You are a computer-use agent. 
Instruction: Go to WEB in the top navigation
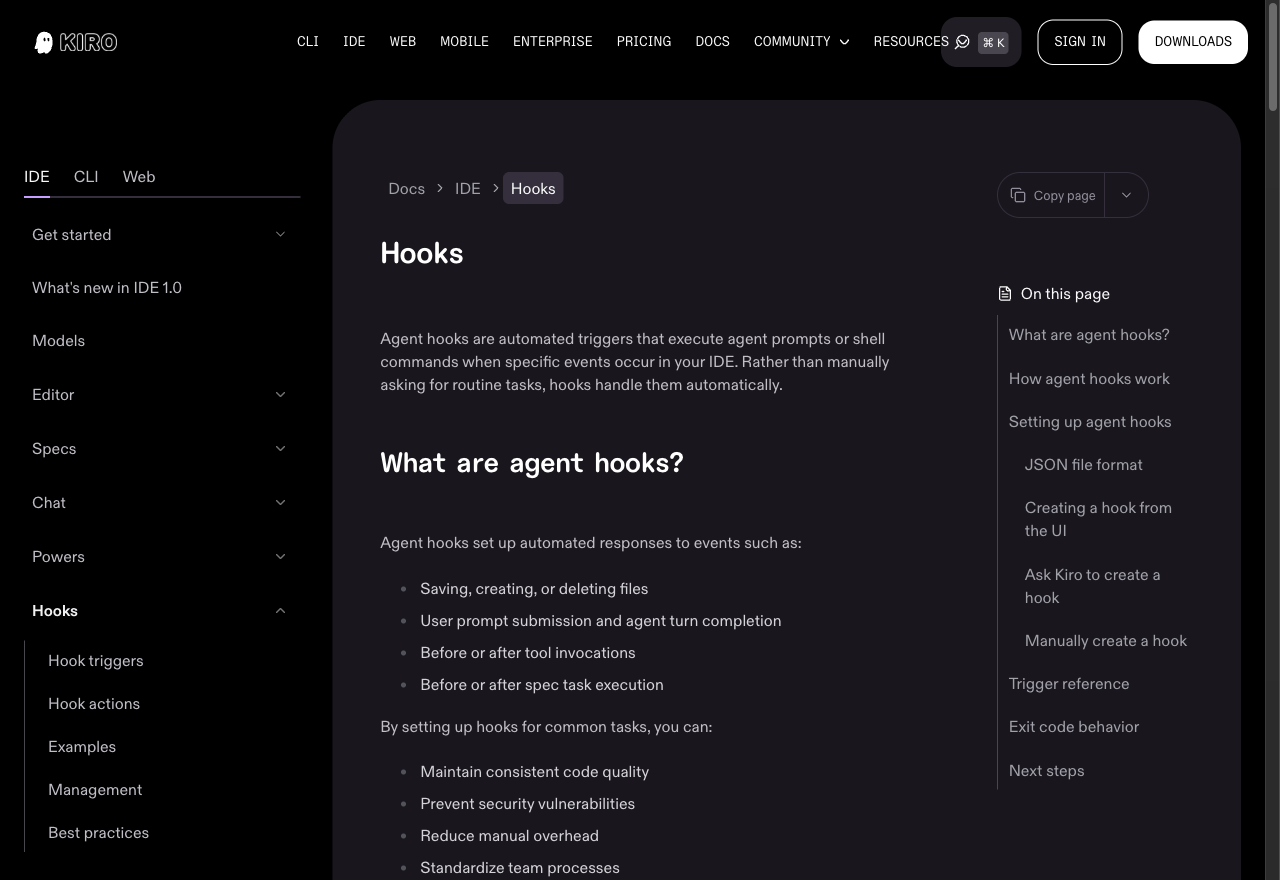point(403,42)
